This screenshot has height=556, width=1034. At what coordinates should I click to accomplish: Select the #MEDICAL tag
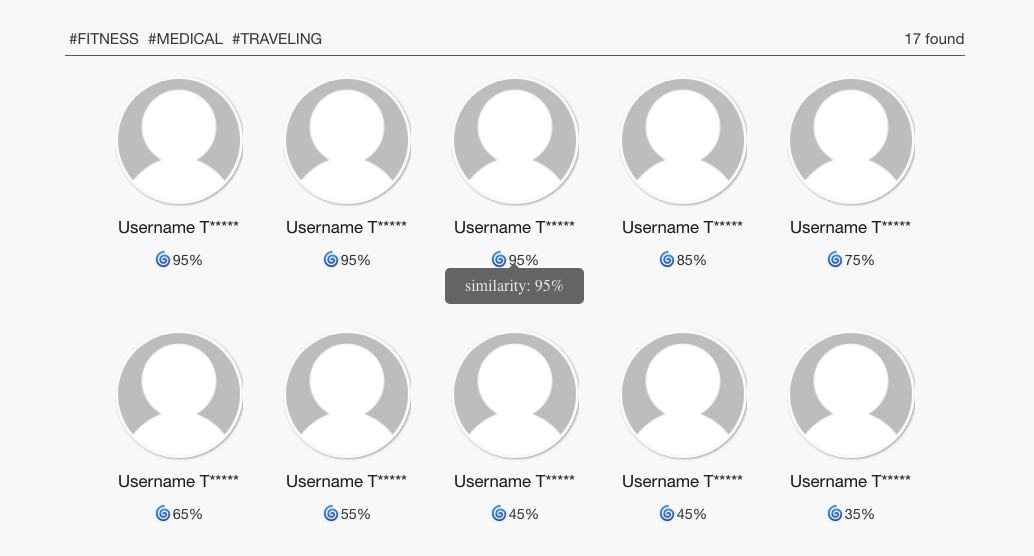(185, 39)
